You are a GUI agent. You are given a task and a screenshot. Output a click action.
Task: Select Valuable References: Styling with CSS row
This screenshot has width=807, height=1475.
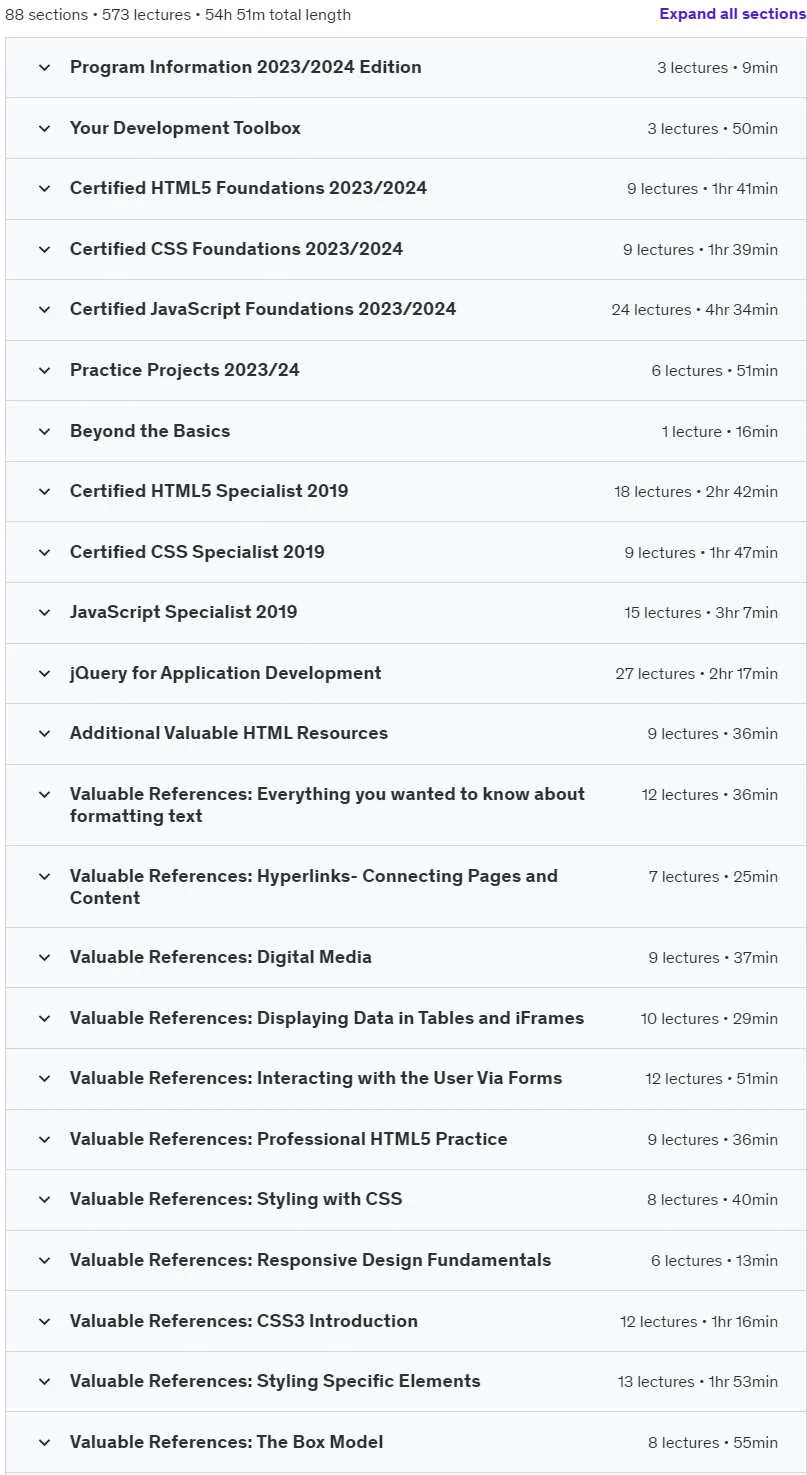click(x=405, y=1200)
